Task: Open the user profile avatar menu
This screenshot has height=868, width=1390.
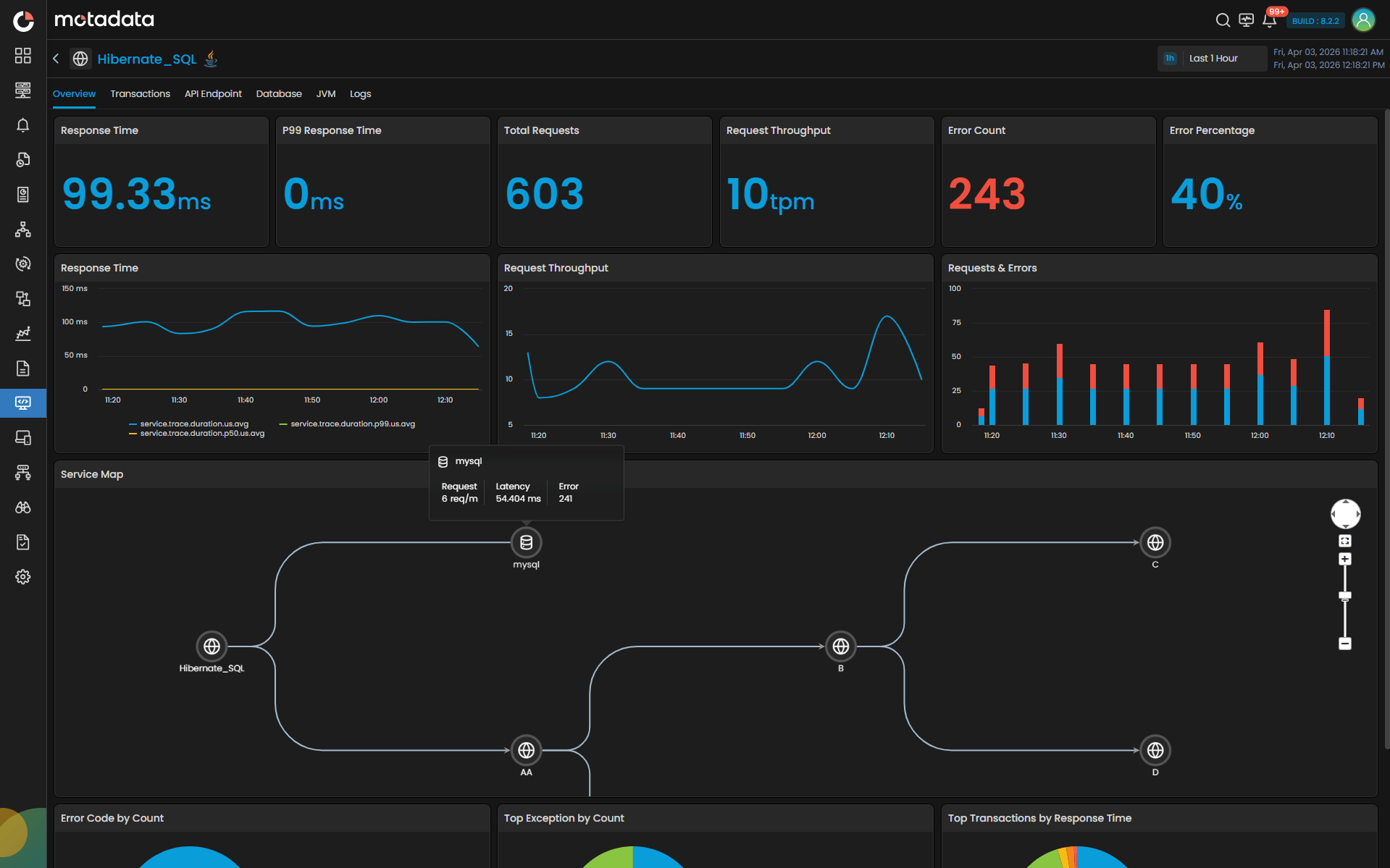Action: coord(1362,20)
